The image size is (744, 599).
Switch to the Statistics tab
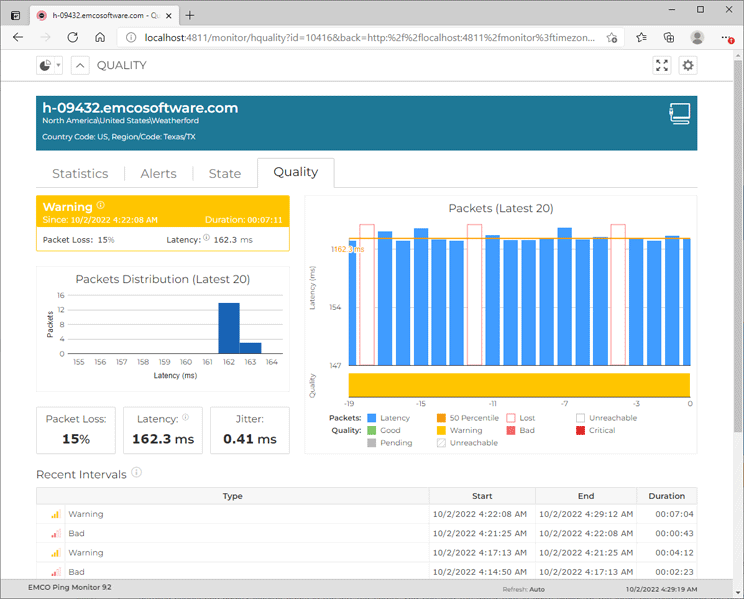coord(80,173)
